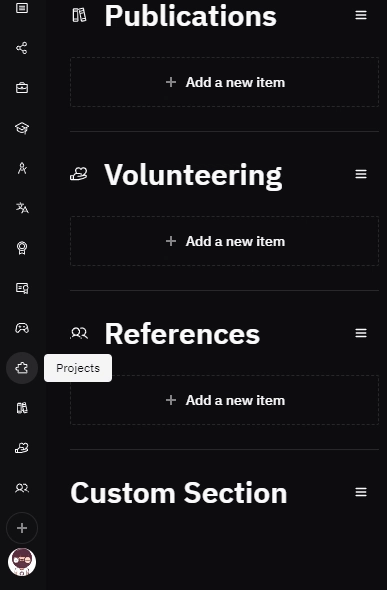Expand Volunteering section hamburger menu
Screen dimensions: 387x590
(361, 174)
